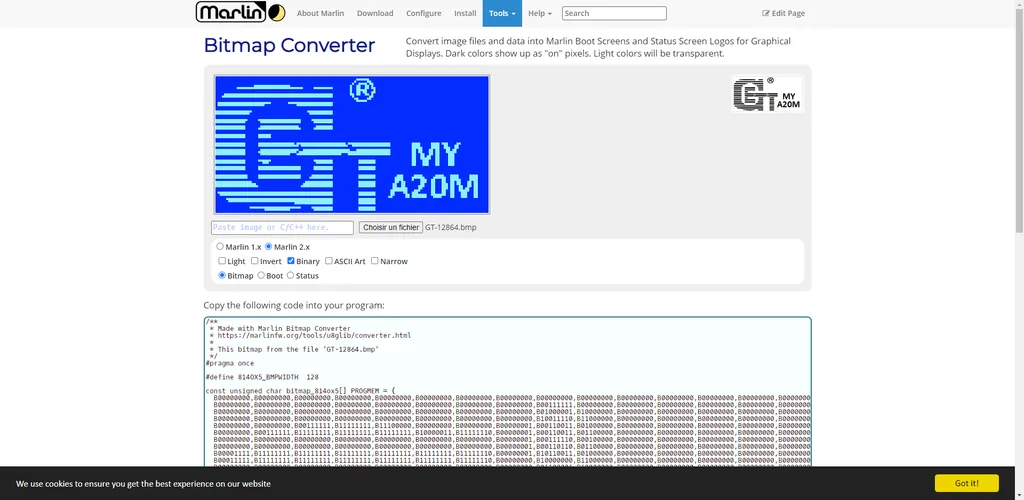The width and height of the screenshot is (1024, 500).
Task: Click the GT-12864.bmp file name
Action: [x=451, y=227]
